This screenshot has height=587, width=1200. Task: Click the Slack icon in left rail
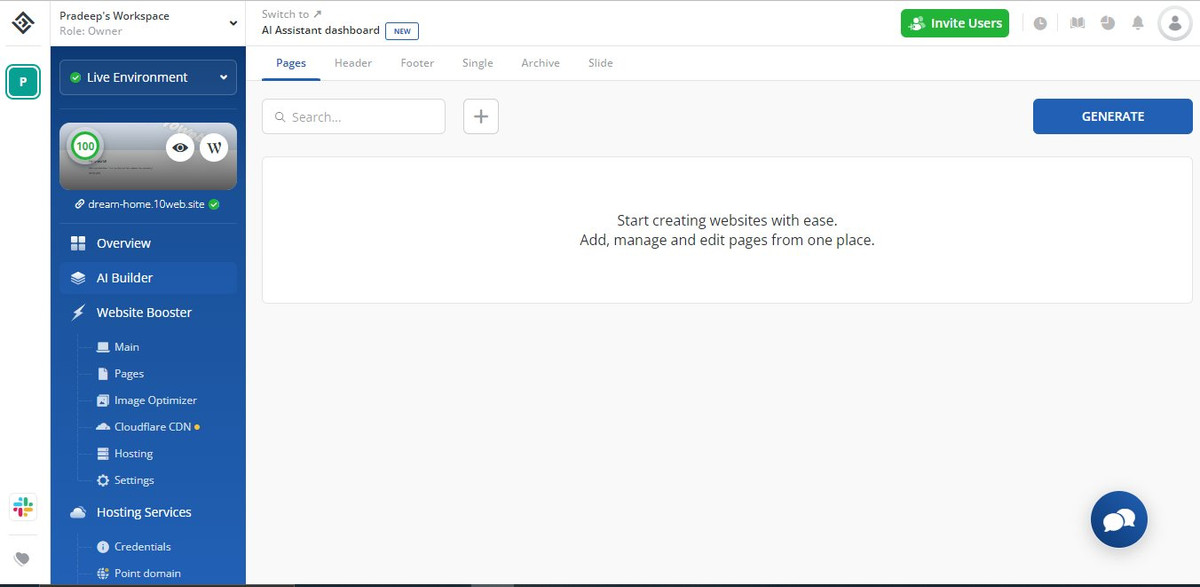(x=23, y=507)
